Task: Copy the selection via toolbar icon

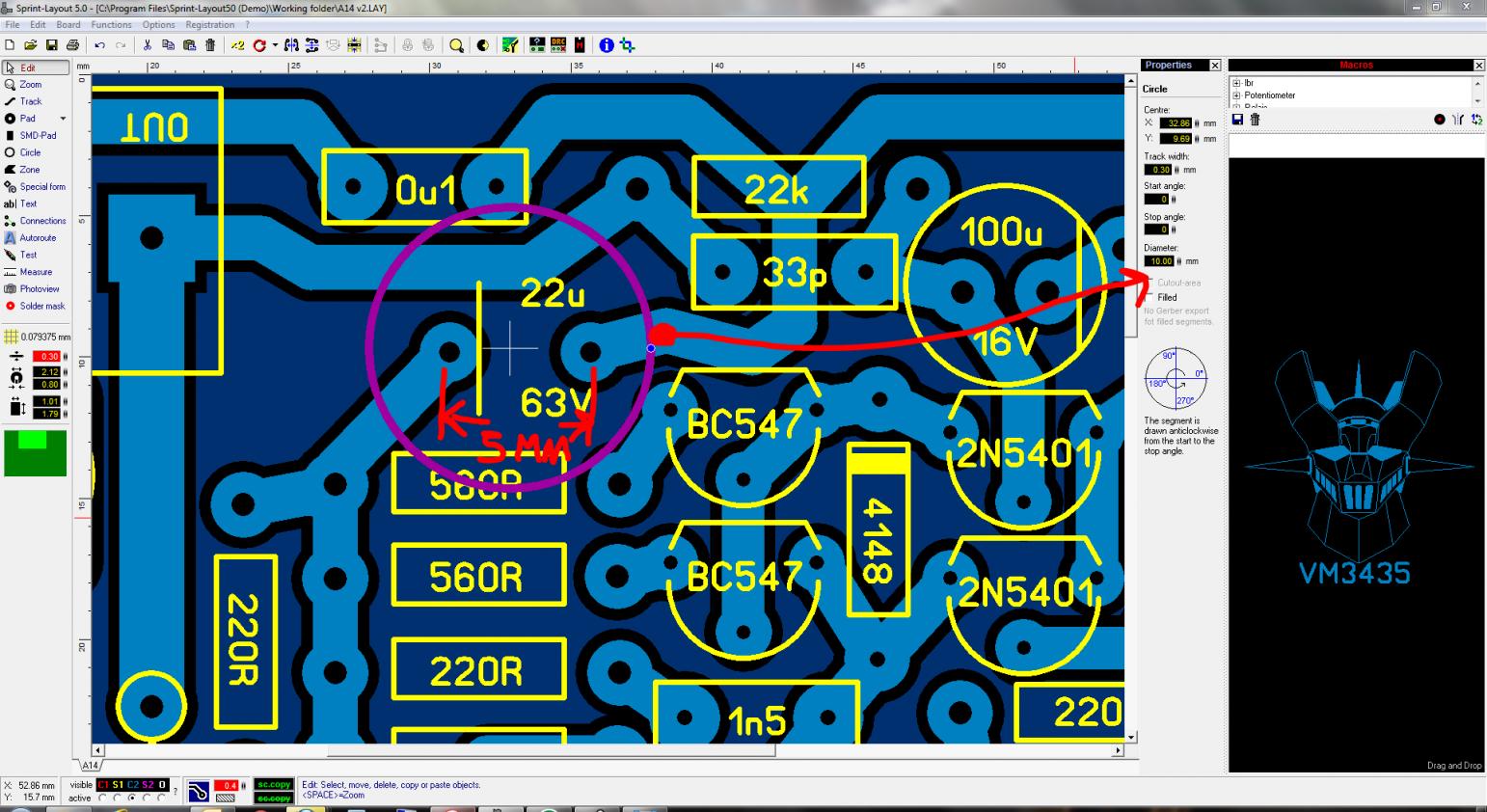Action: point(168,45)
